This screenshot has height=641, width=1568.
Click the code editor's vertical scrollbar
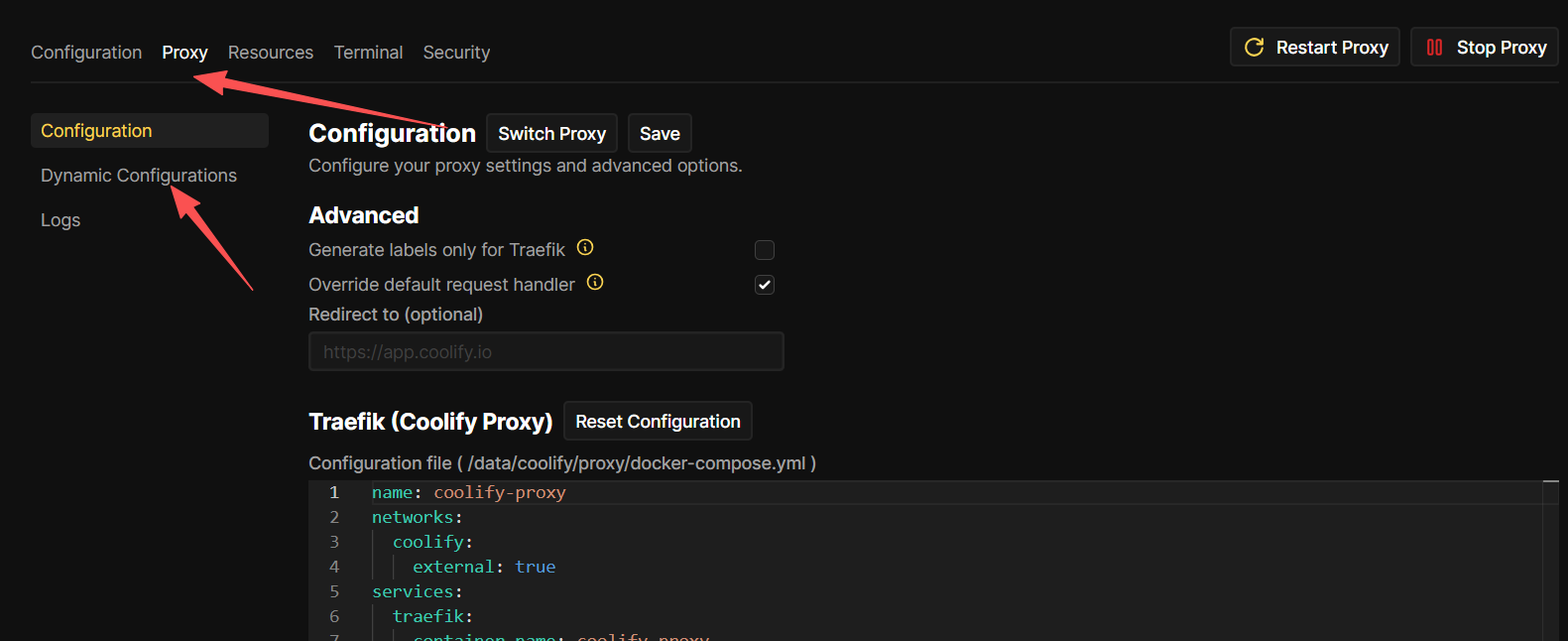coord(1551,556)
